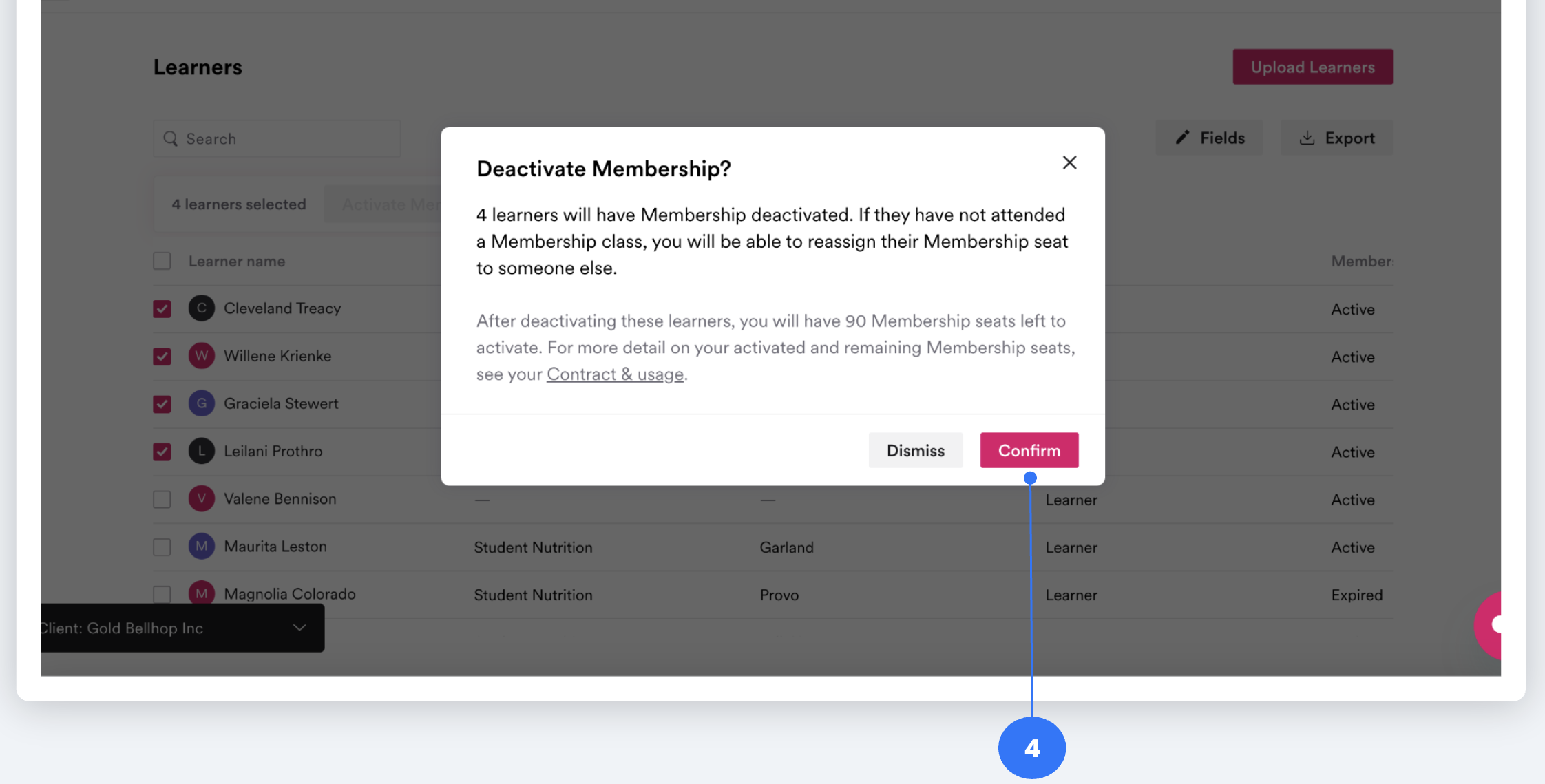Click Upload Learners button
Image resolution: width=1545 pixels, height=784 pixels.
(1312, 67)
